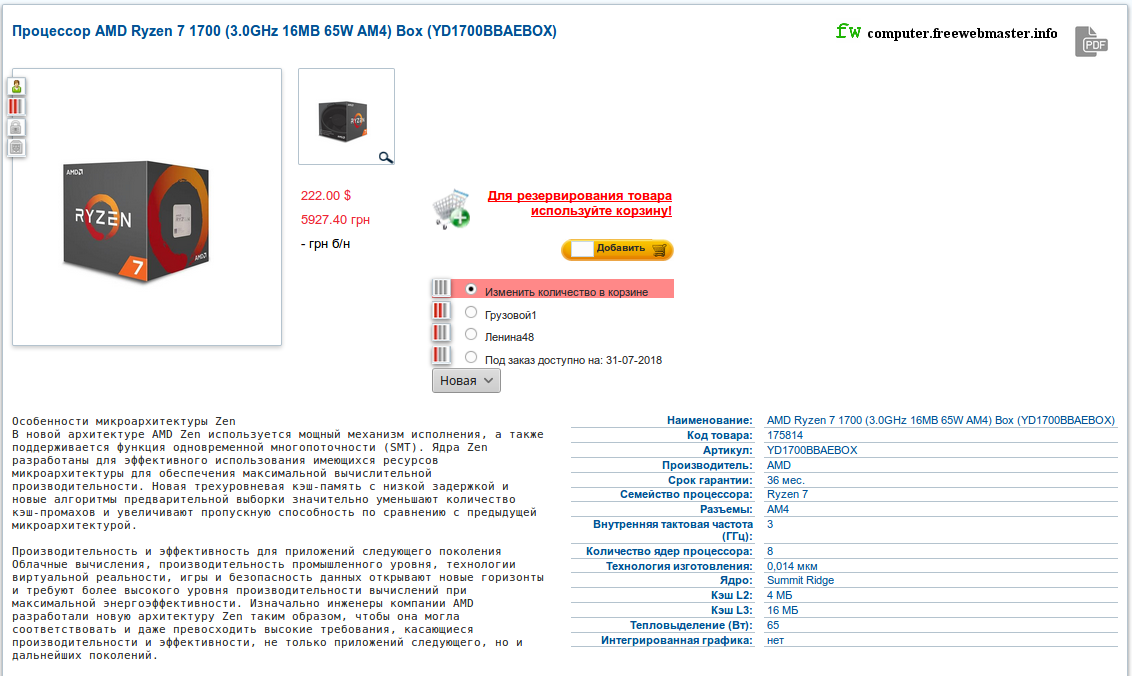
Task: Click the 'Тепловыделение (Вт):' label
Action: click(x=691, y=625)
